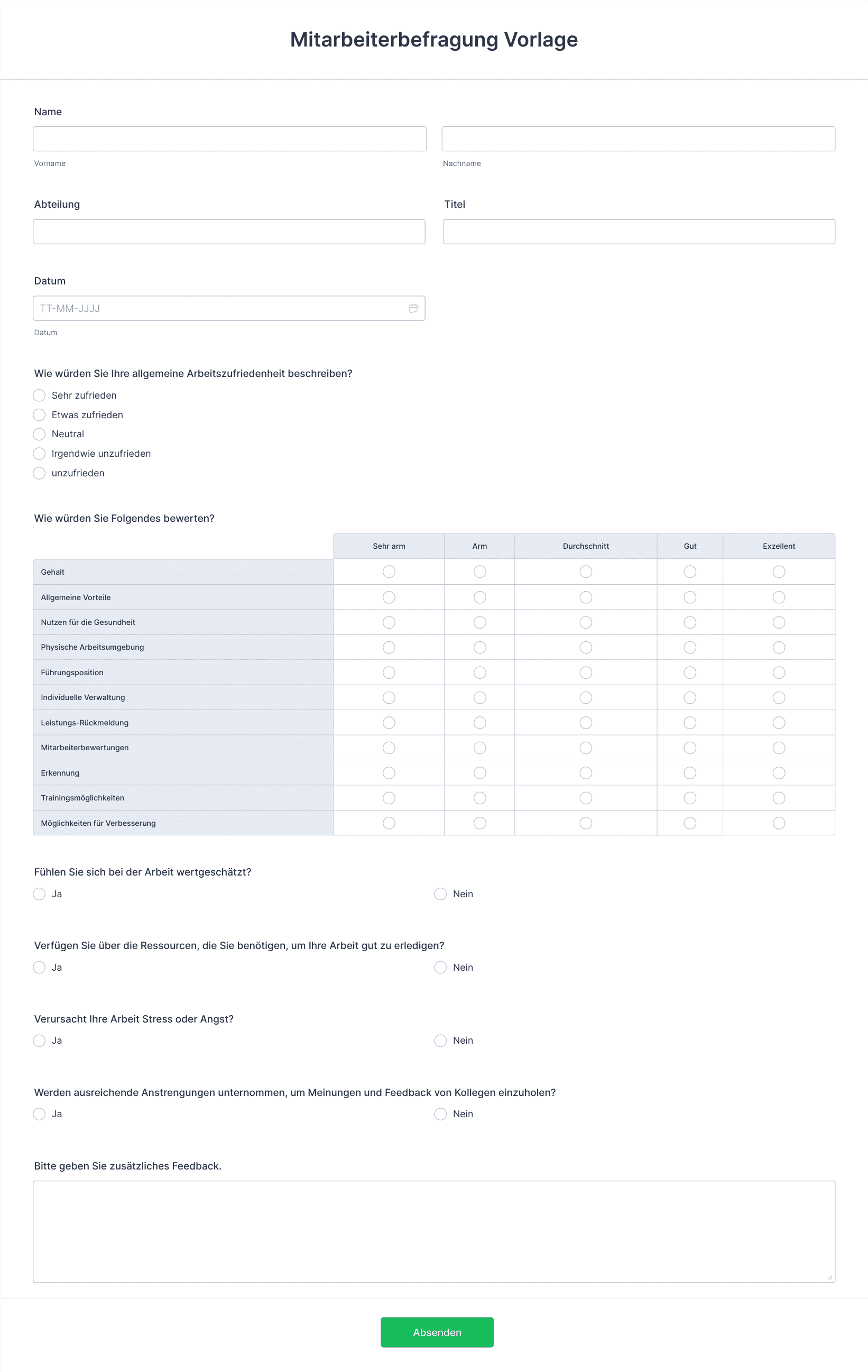Submit the form with Absenden button
This screenshot has height=1372, width=868.
pos(437,1332)
